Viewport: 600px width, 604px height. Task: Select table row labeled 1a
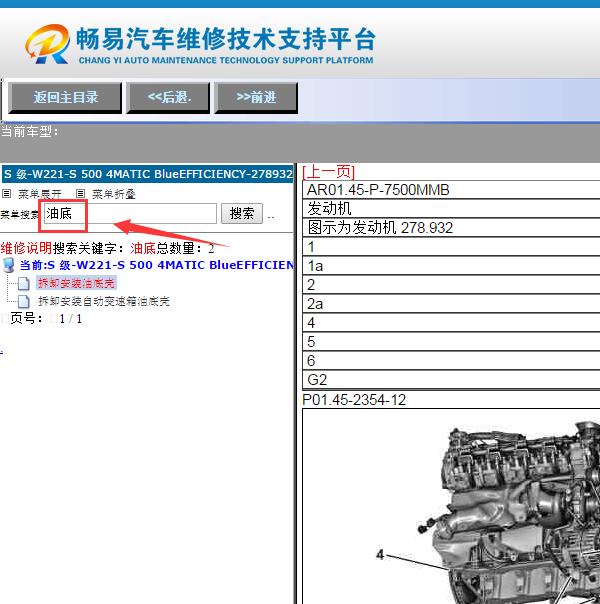[x=451, y=266]
